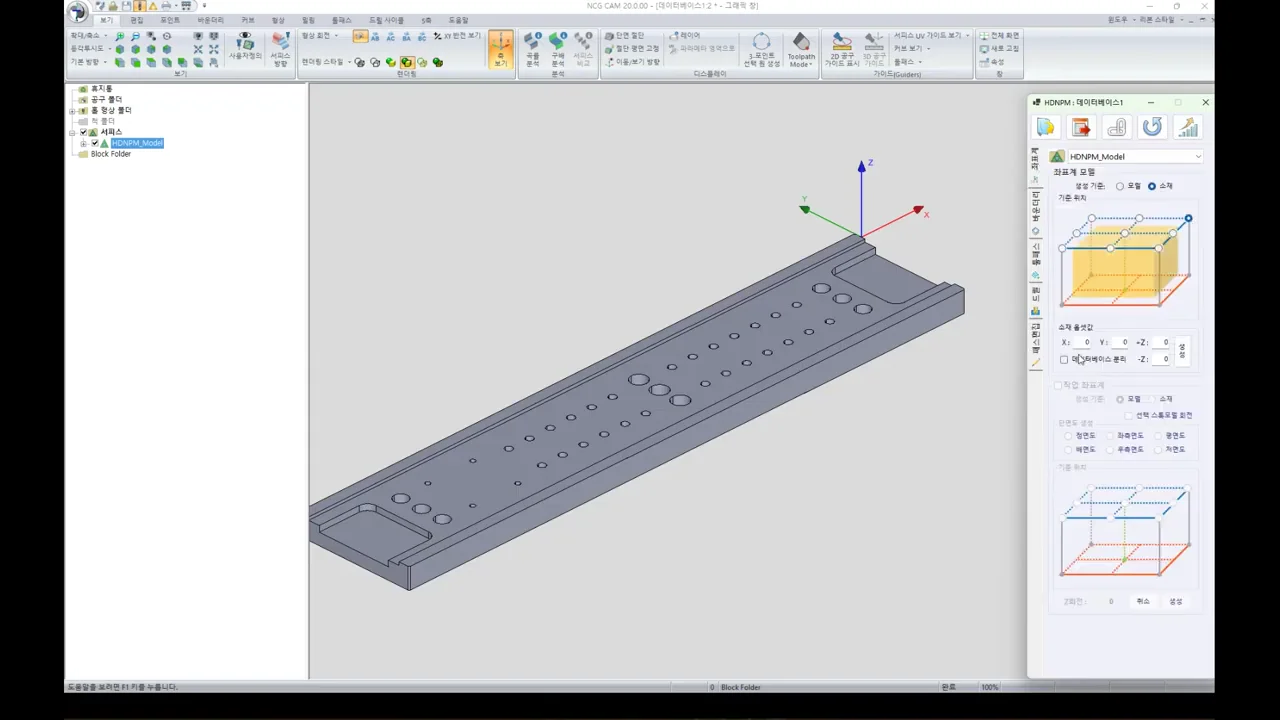Click the refresh arrow icon in HDNPM panel
This screenshot has height=720, width=1280.
[x=1152, y=127]
